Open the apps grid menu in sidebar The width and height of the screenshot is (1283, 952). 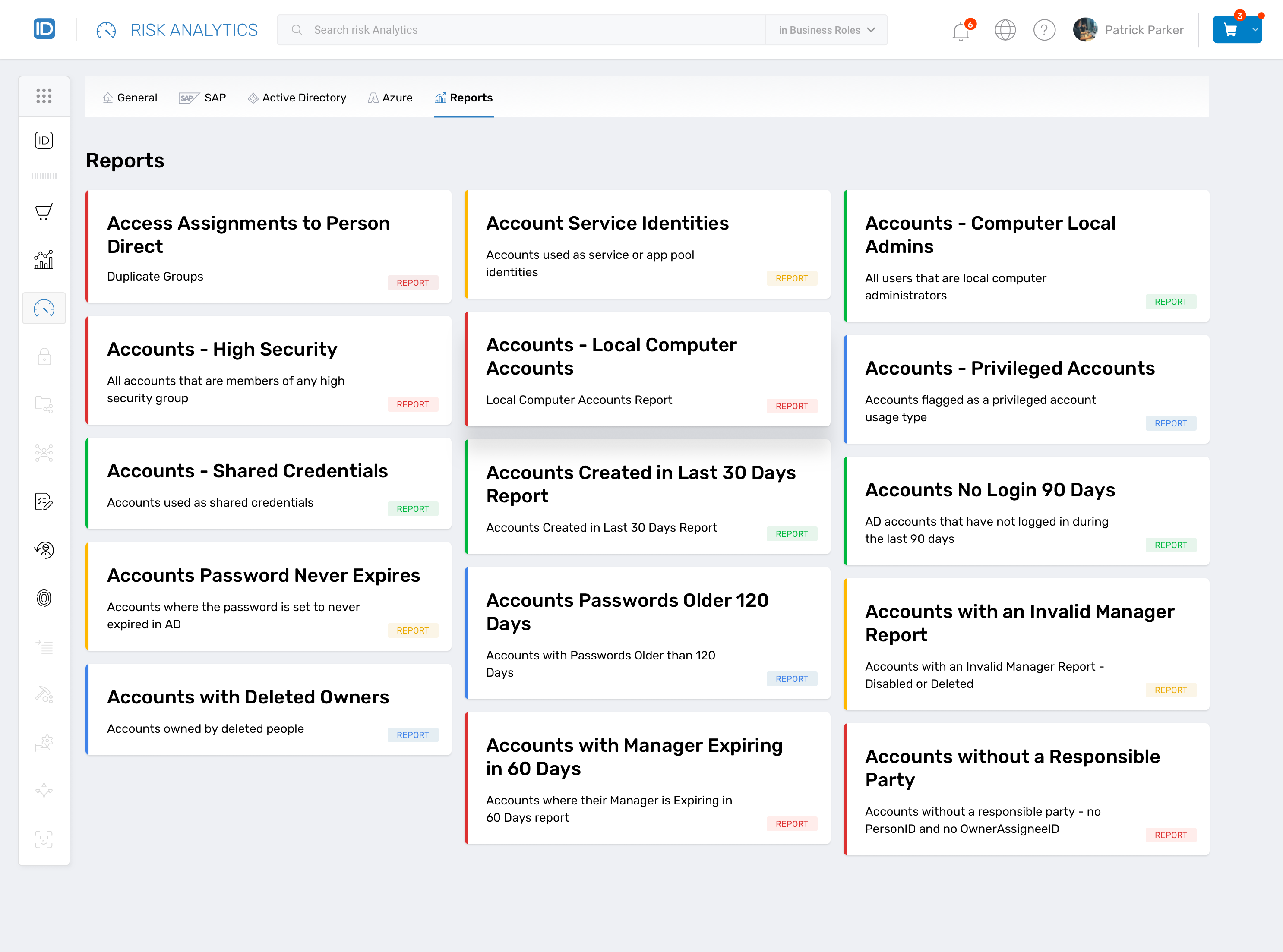coord(44,96)
